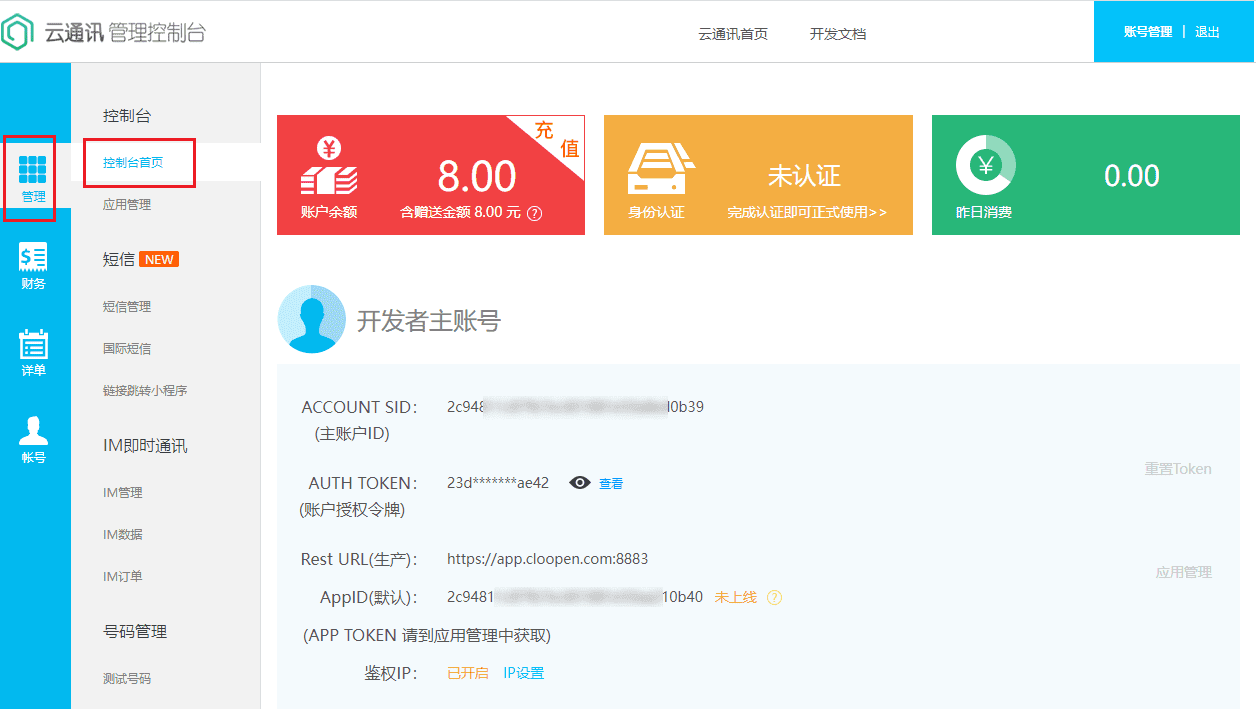Click the Rest URL https://app.cloopen.com:8883
Image resolution: width=1256 pixels, height=709 pixels.
click(x=548, y=559)
